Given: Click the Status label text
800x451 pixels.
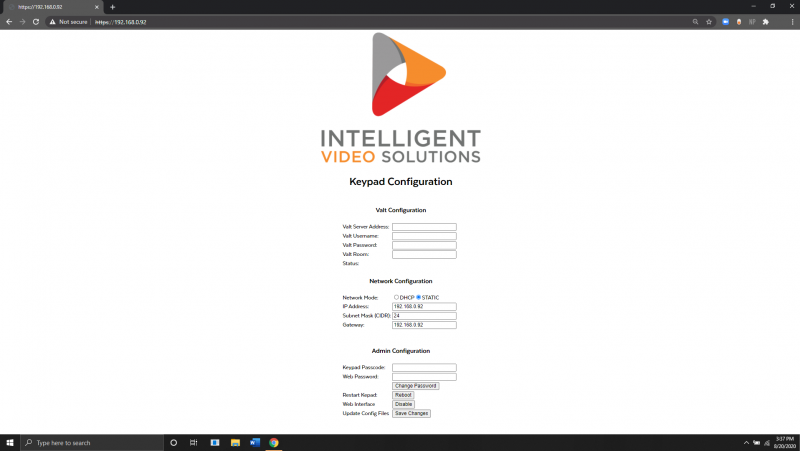Looking at the screenshot, I should tap(351, 263).
